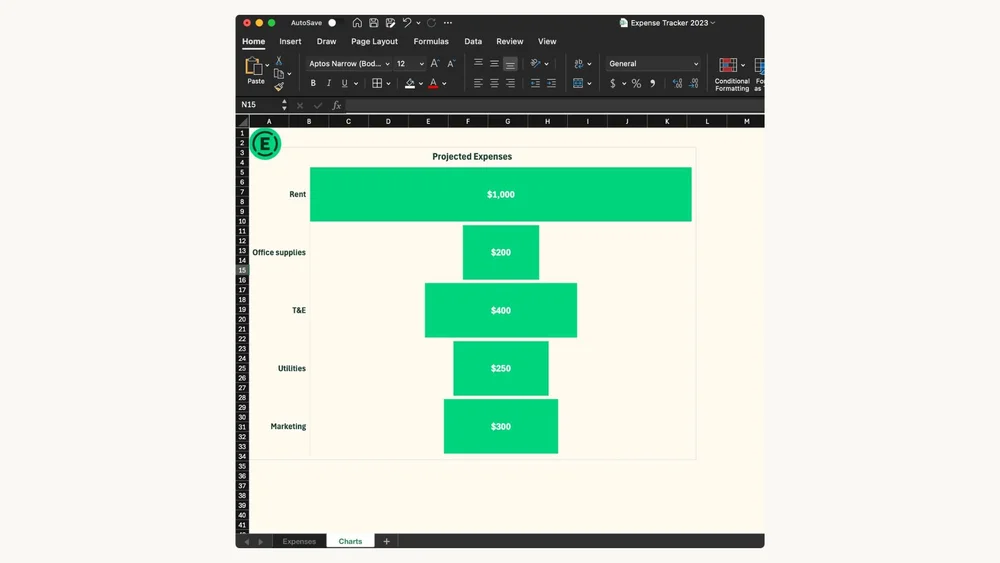This screenshot has height=563, width=1000.
Task: Open the Page Layout tab
Action: (x=374, y=41)
